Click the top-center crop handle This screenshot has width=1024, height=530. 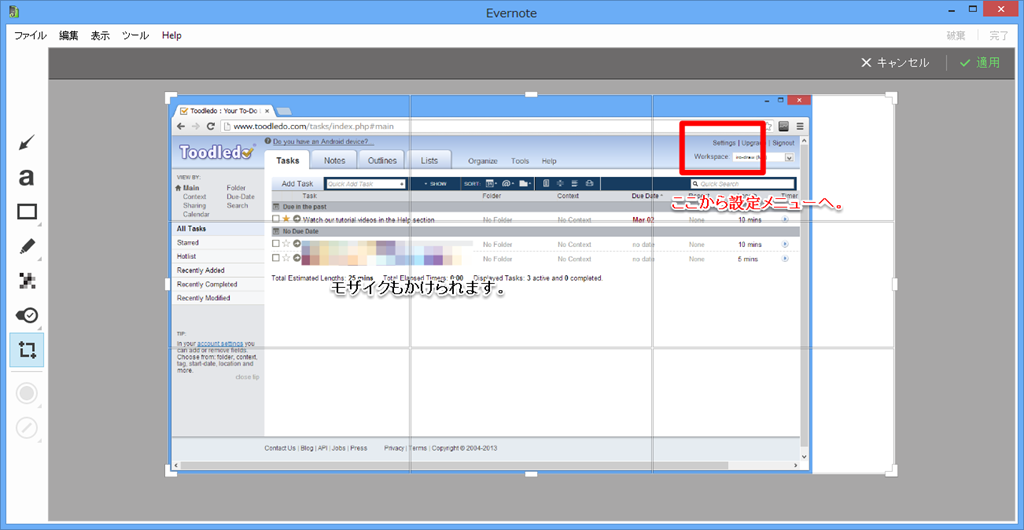pos(531,95)
